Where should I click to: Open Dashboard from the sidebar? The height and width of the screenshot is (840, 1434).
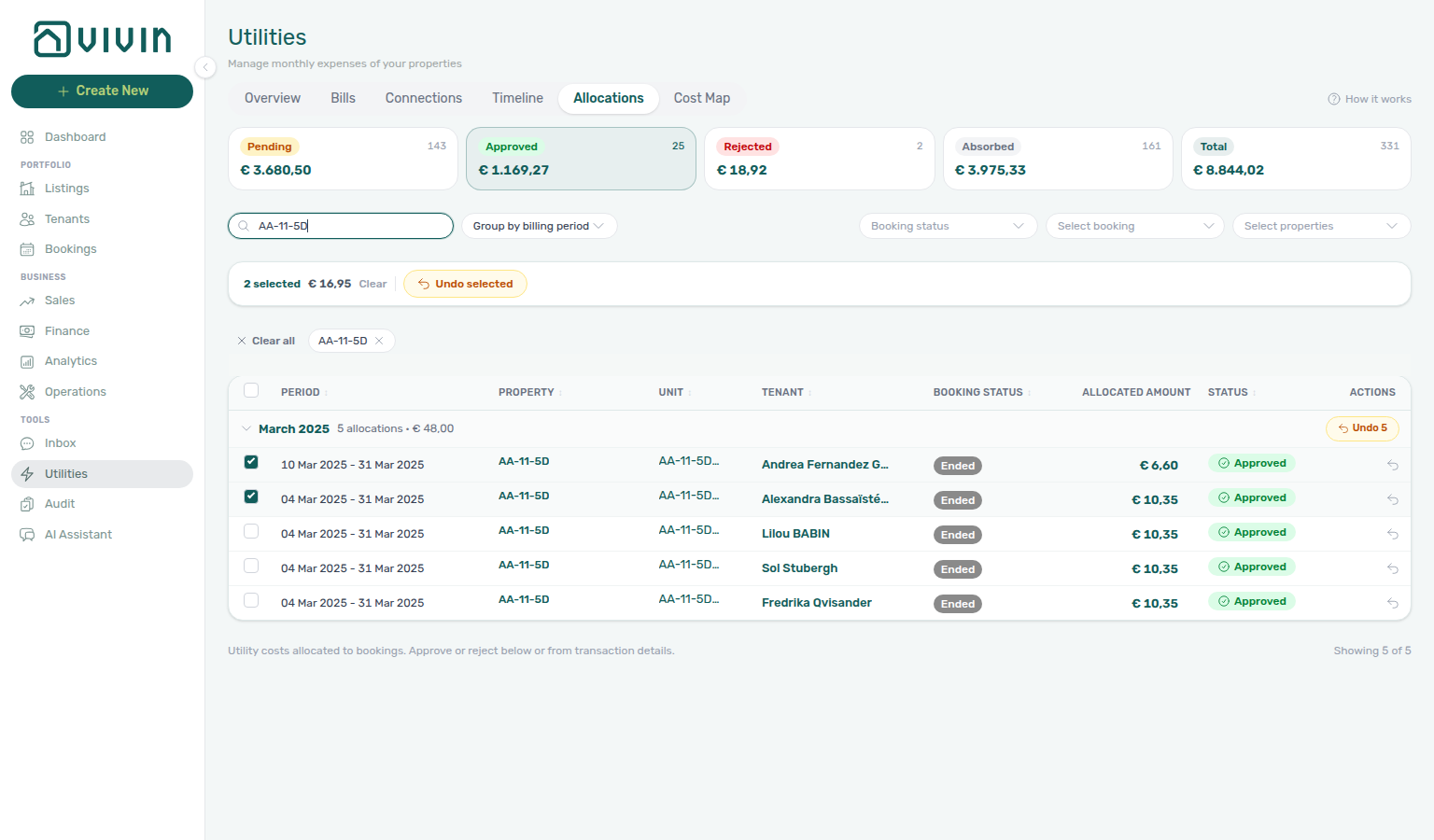[102, 137]
